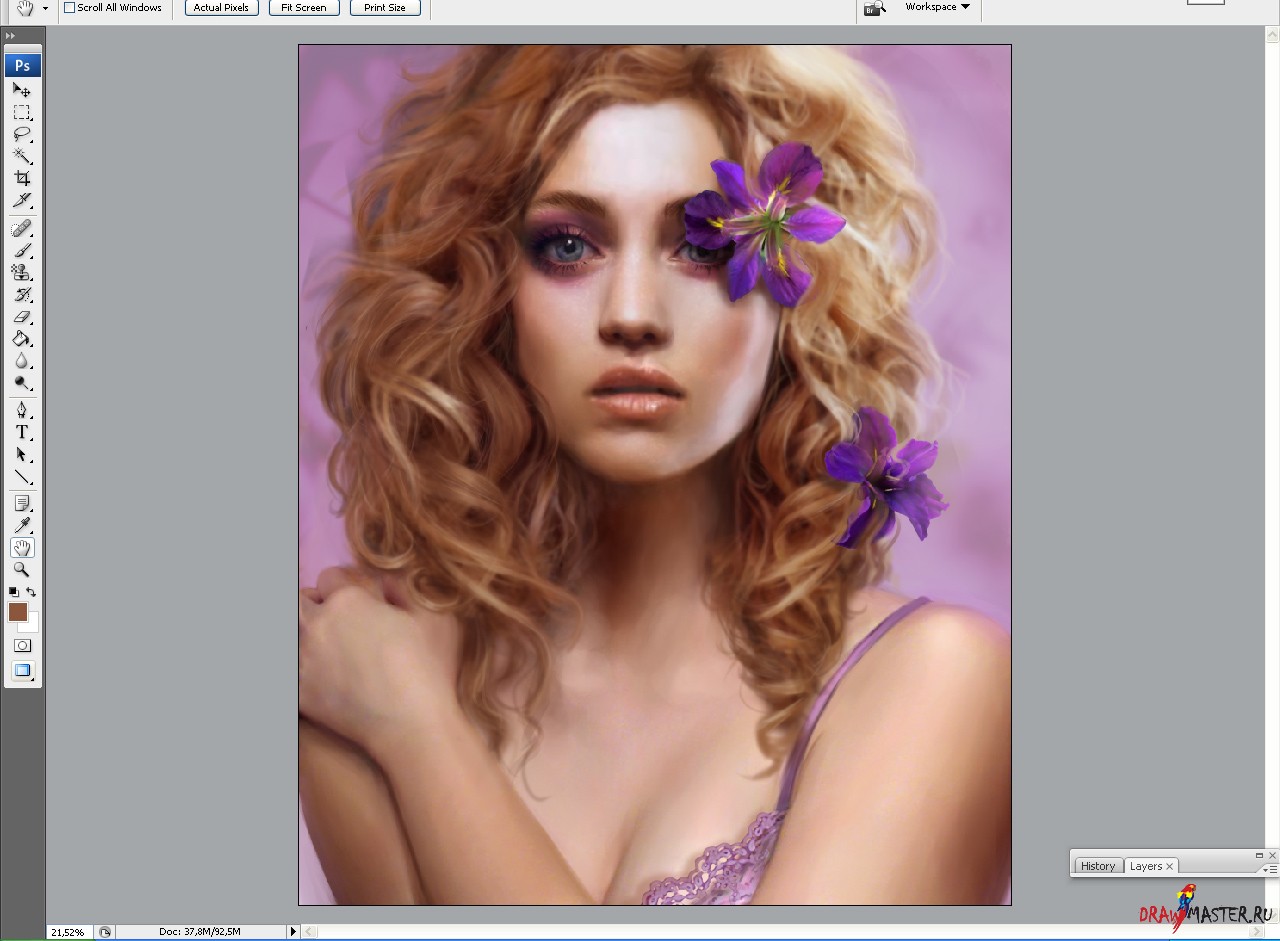Open Hand tool preset picker arrow
Viewport: 1280px width, 941px height.
click(45, 8)
